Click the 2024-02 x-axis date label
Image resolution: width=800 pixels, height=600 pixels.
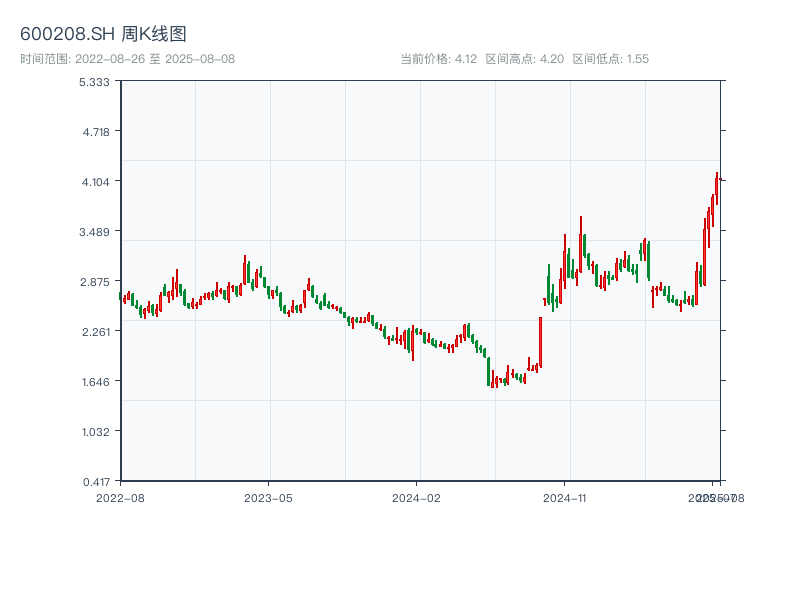click(x=416, y=497)
